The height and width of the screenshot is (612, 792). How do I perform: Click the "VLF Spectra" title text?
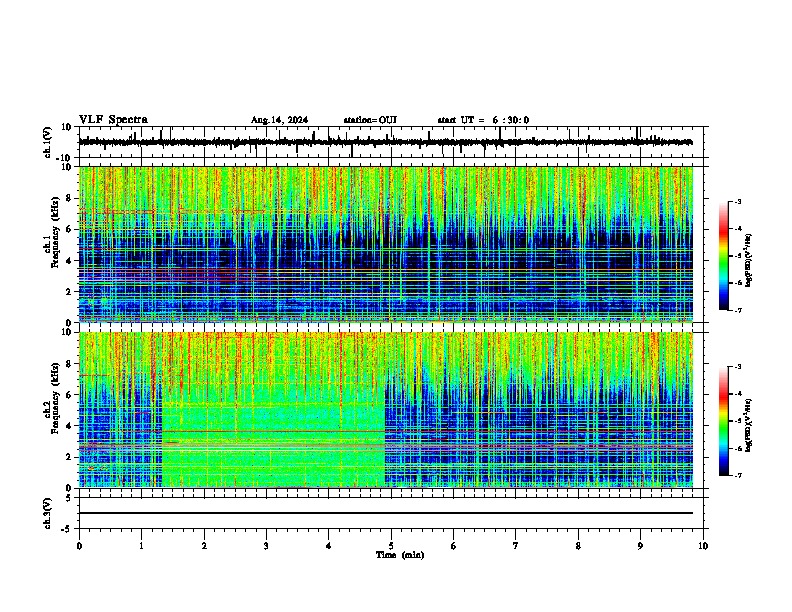pos(113,120)
